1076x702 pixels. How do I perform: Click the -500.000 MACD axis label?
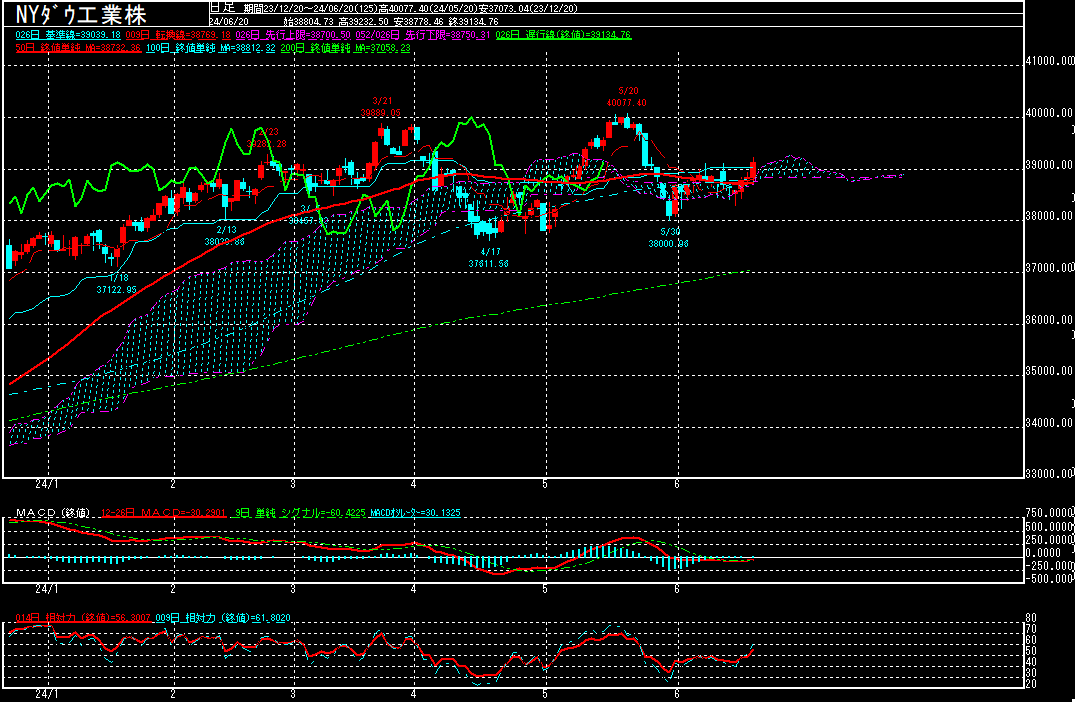coord(1049,578)
